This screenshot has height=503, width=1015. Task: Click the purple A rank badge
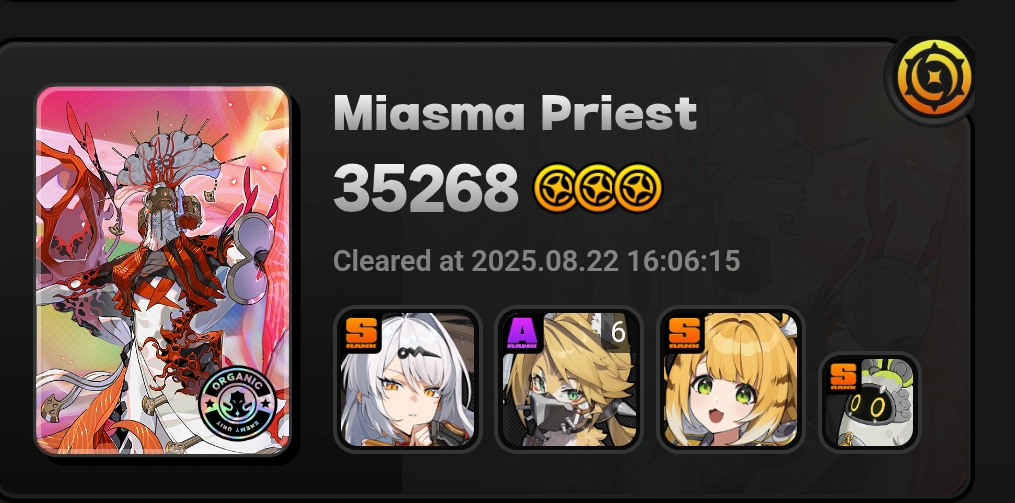pyautogui.click(x=523, y=334)
